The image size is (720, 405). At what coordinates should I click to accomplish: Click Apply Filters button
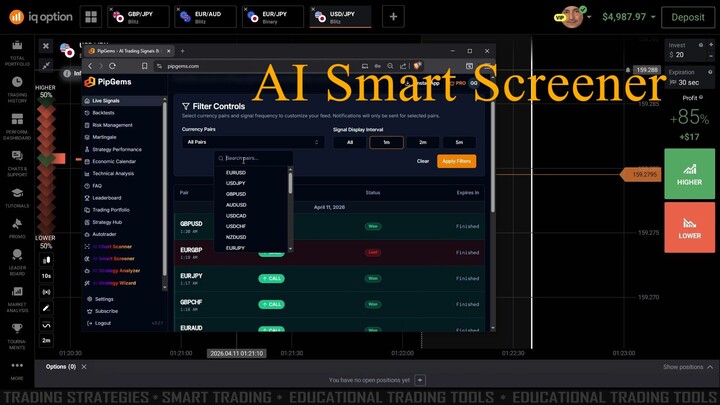click(456, 161)
